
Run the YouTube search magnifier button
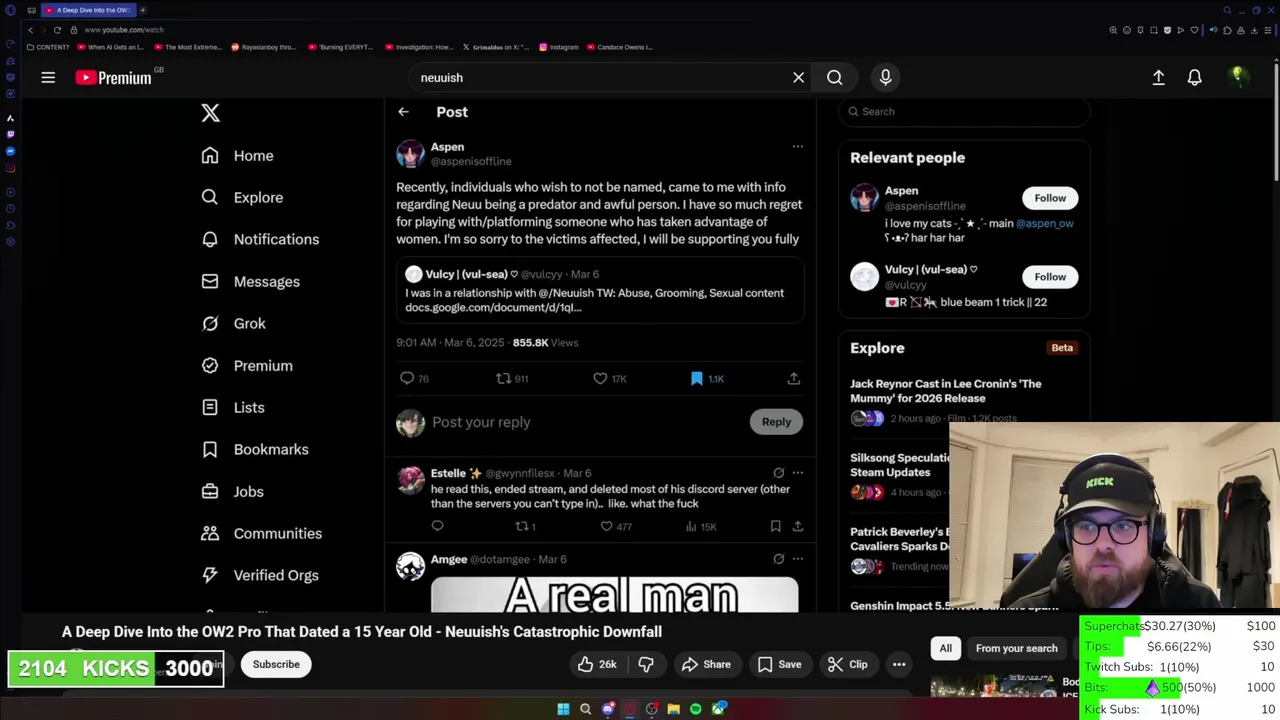coord(834,77)
